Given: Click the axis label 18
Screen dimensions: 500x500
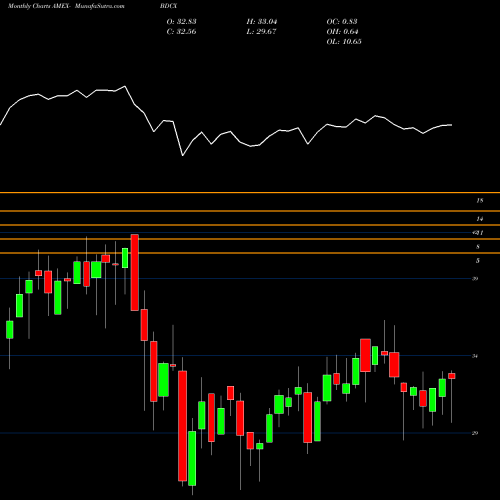Looking at the screenshot, I should point(480,201).
